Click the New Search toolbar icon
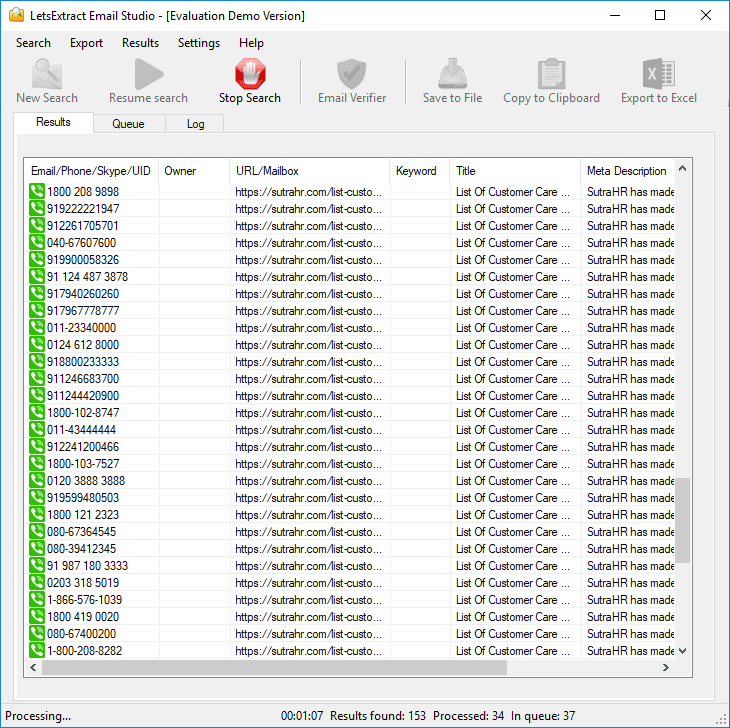Screen dimensions: 730x728 [47, 74]
